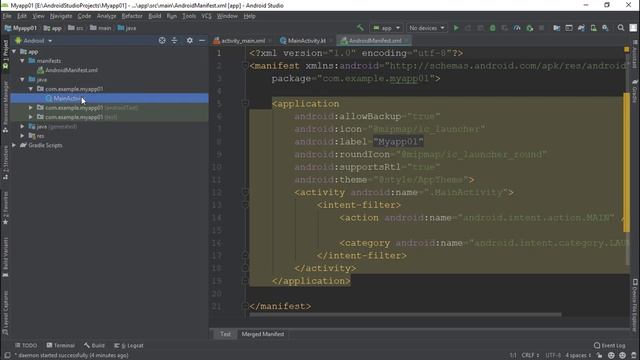640x360 pixels.
Task: Select the Text tab below editor
Action: [x=225, y=334]
